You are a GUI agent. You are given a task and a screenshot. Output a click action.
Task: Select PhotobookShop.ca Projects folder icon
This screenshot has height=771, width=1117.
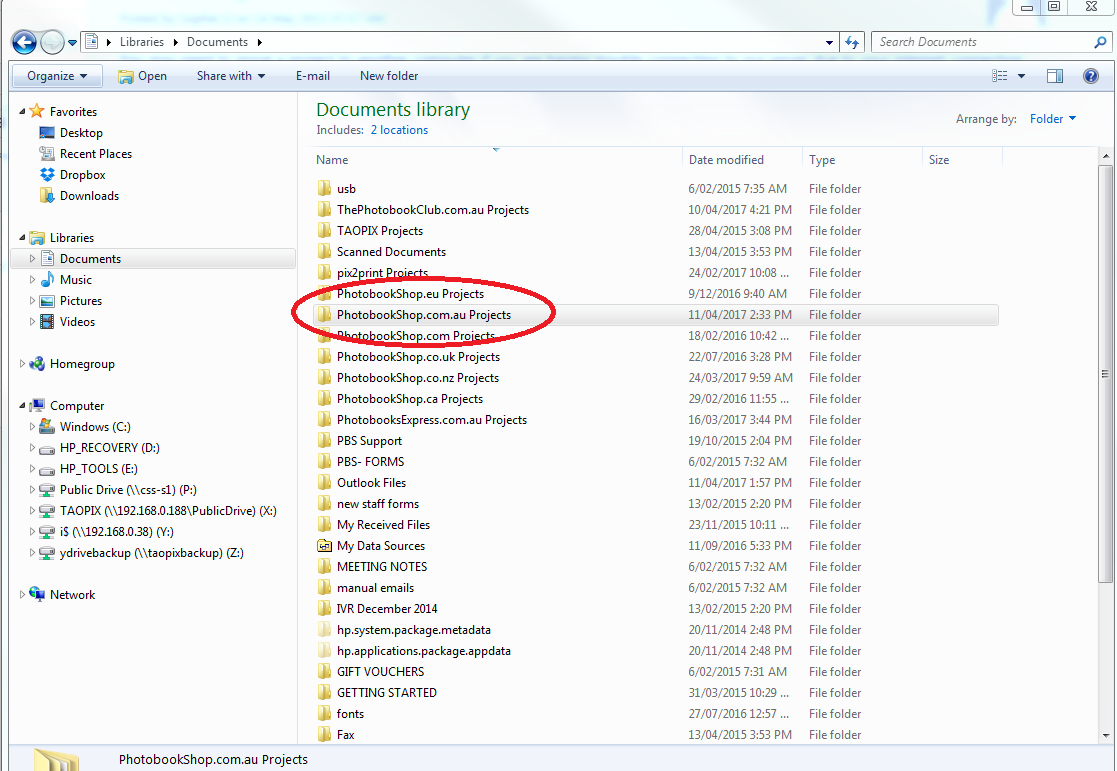pos(324,398)
